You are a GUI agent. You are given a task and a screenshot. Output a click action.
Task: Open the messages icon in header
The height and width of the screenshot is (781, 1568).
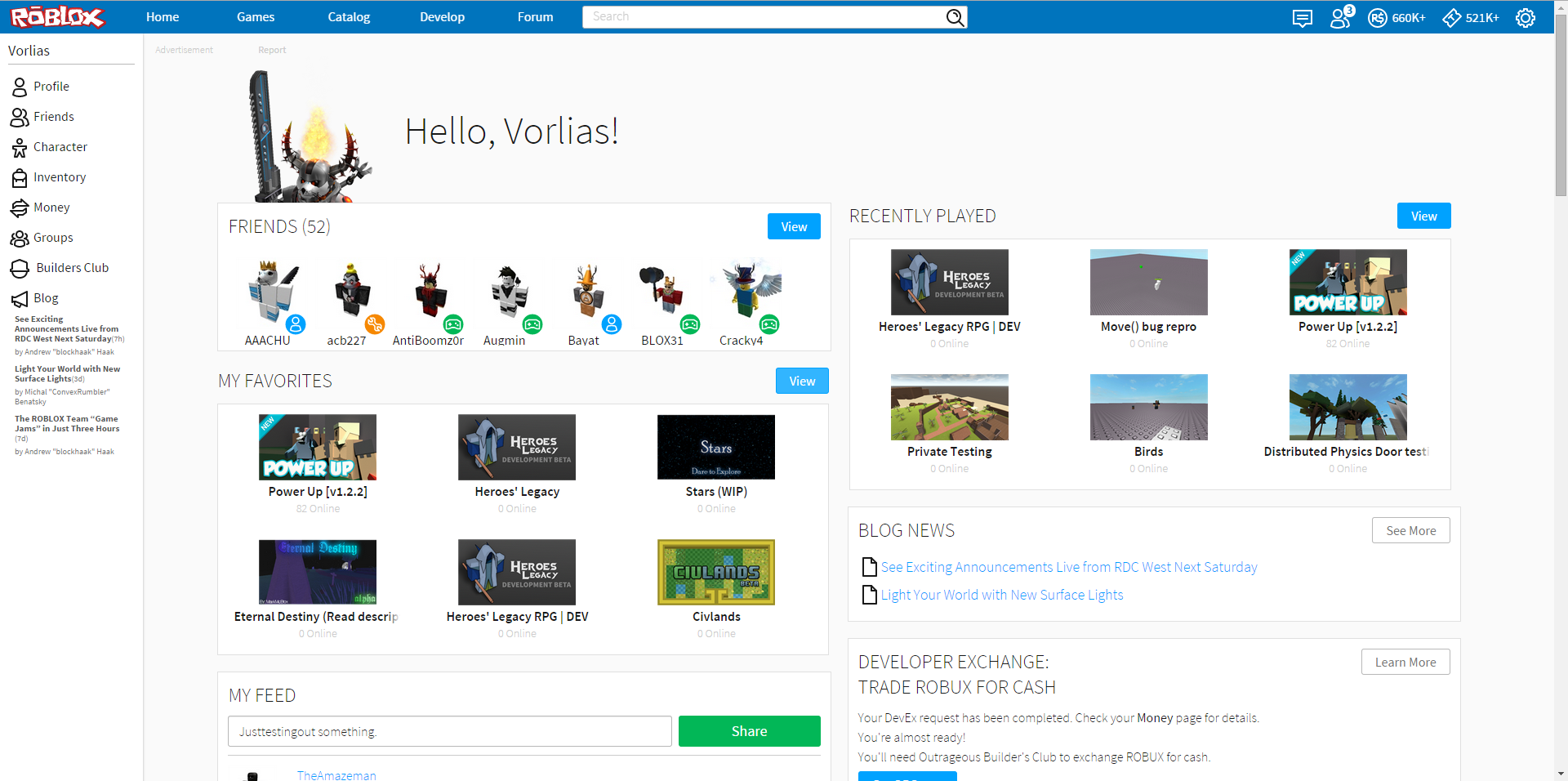[1303, 18]
